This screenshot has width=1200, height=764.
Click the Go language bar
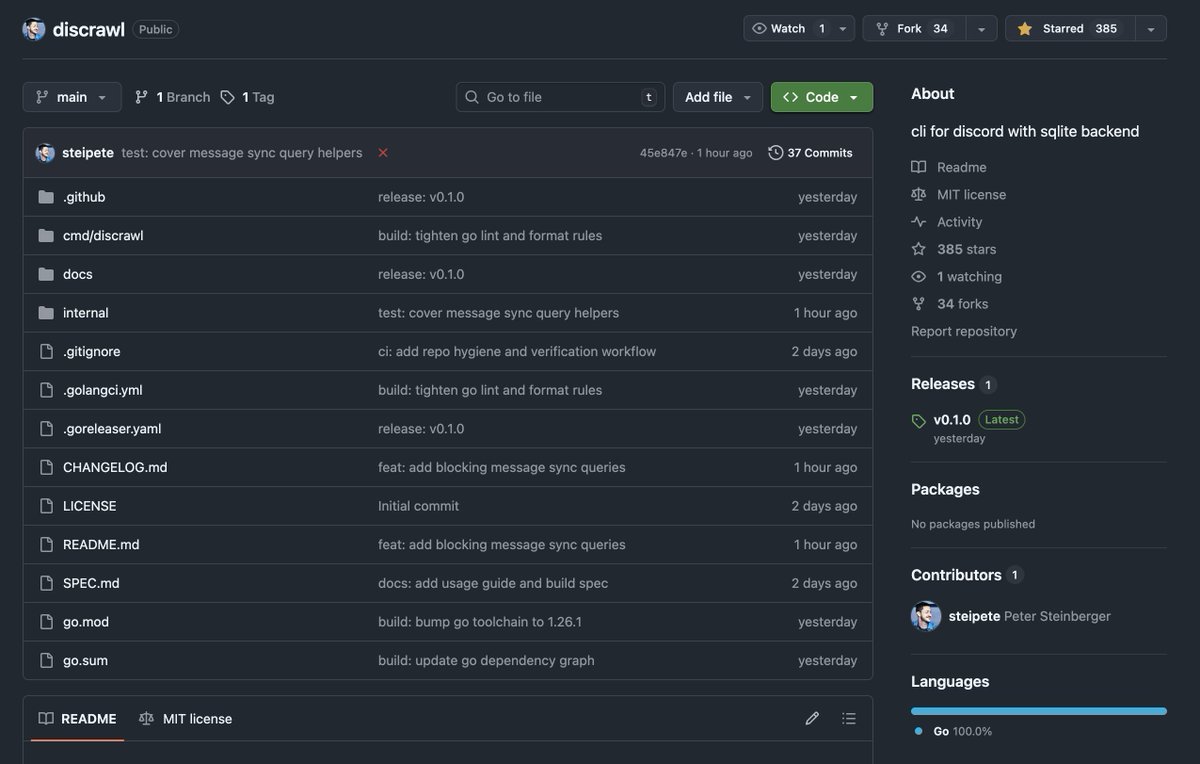pyautogui.click(x=1039, y=711)
